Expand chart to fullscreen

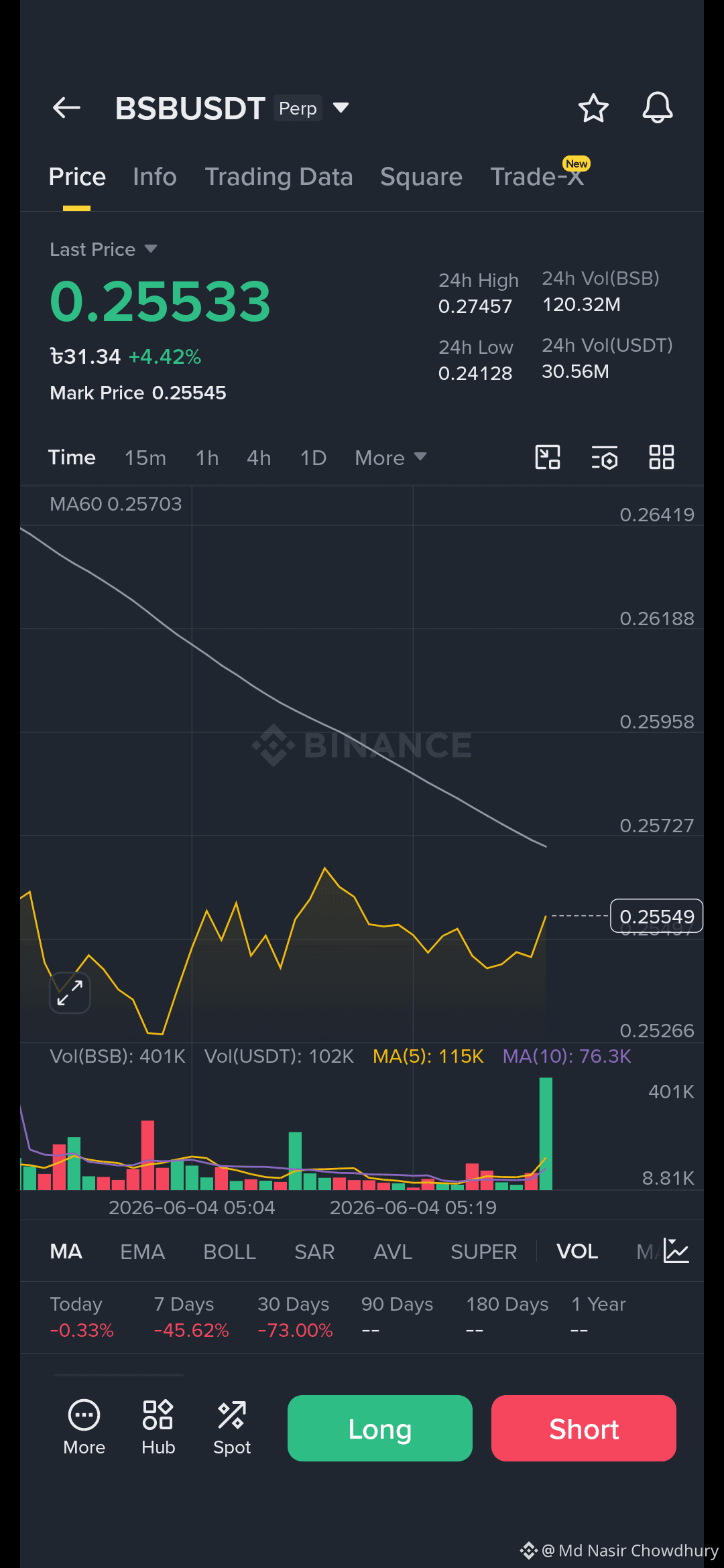pyautogui.click(x=70, y=992)
